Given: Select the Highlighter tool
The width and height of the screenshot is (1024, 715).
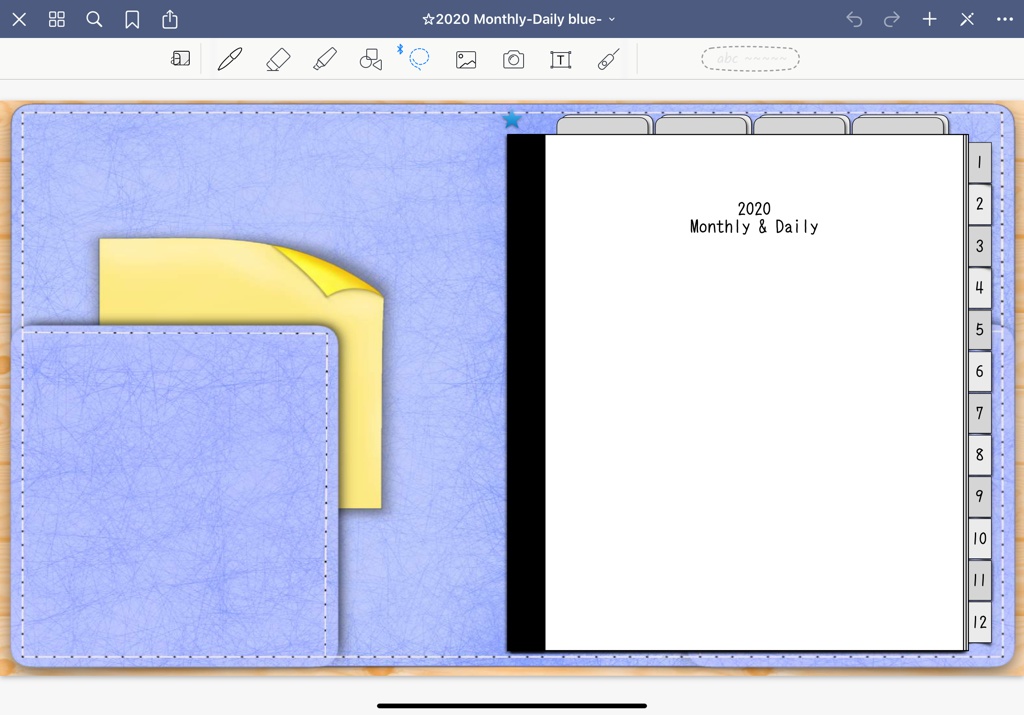Looking at the screenshot, I should [x=325, y=59].
